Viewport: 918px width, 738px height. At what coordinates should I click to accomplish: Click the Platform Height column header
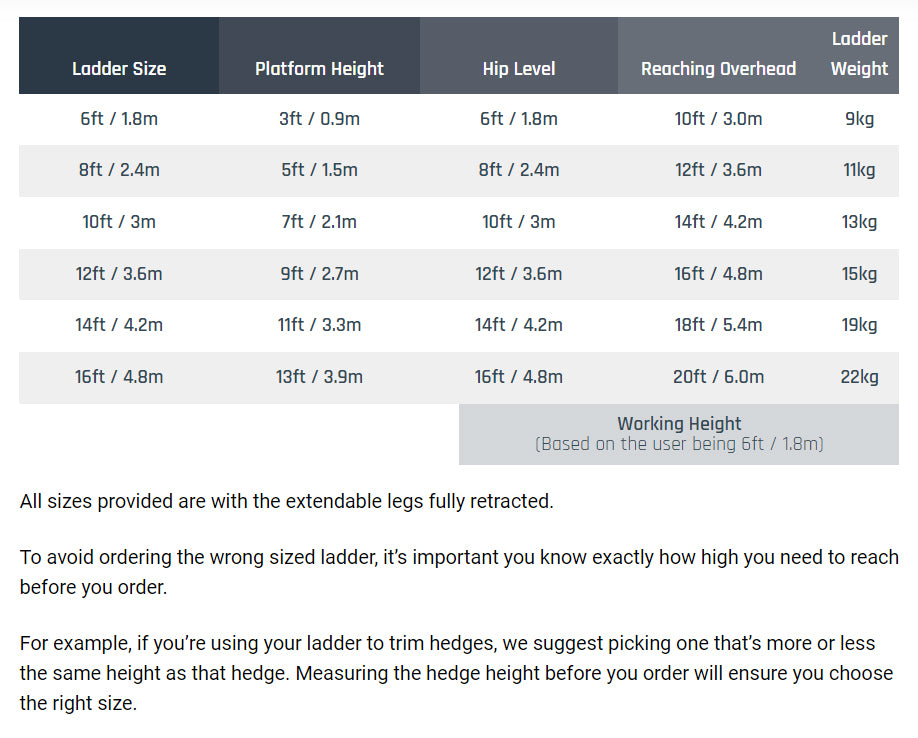(319, 69)
